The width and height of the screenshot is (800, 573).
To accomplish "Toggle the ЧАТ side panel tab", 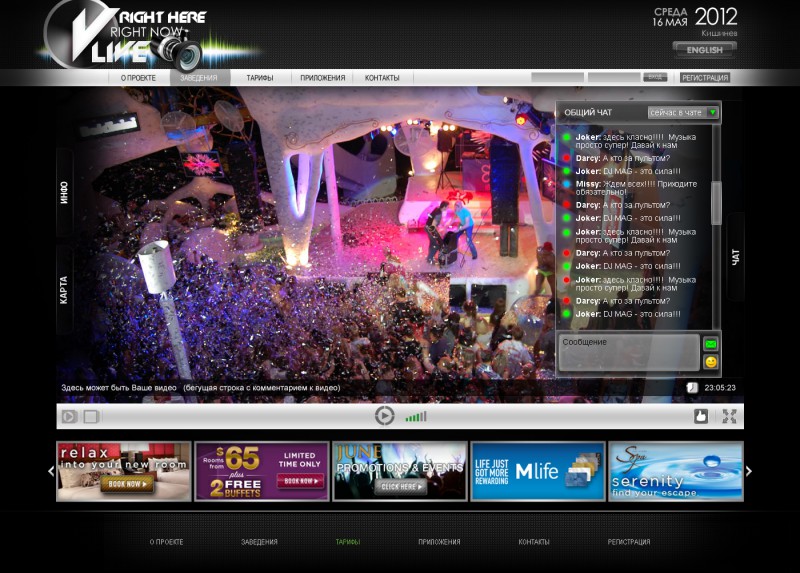I will point(735,257).
